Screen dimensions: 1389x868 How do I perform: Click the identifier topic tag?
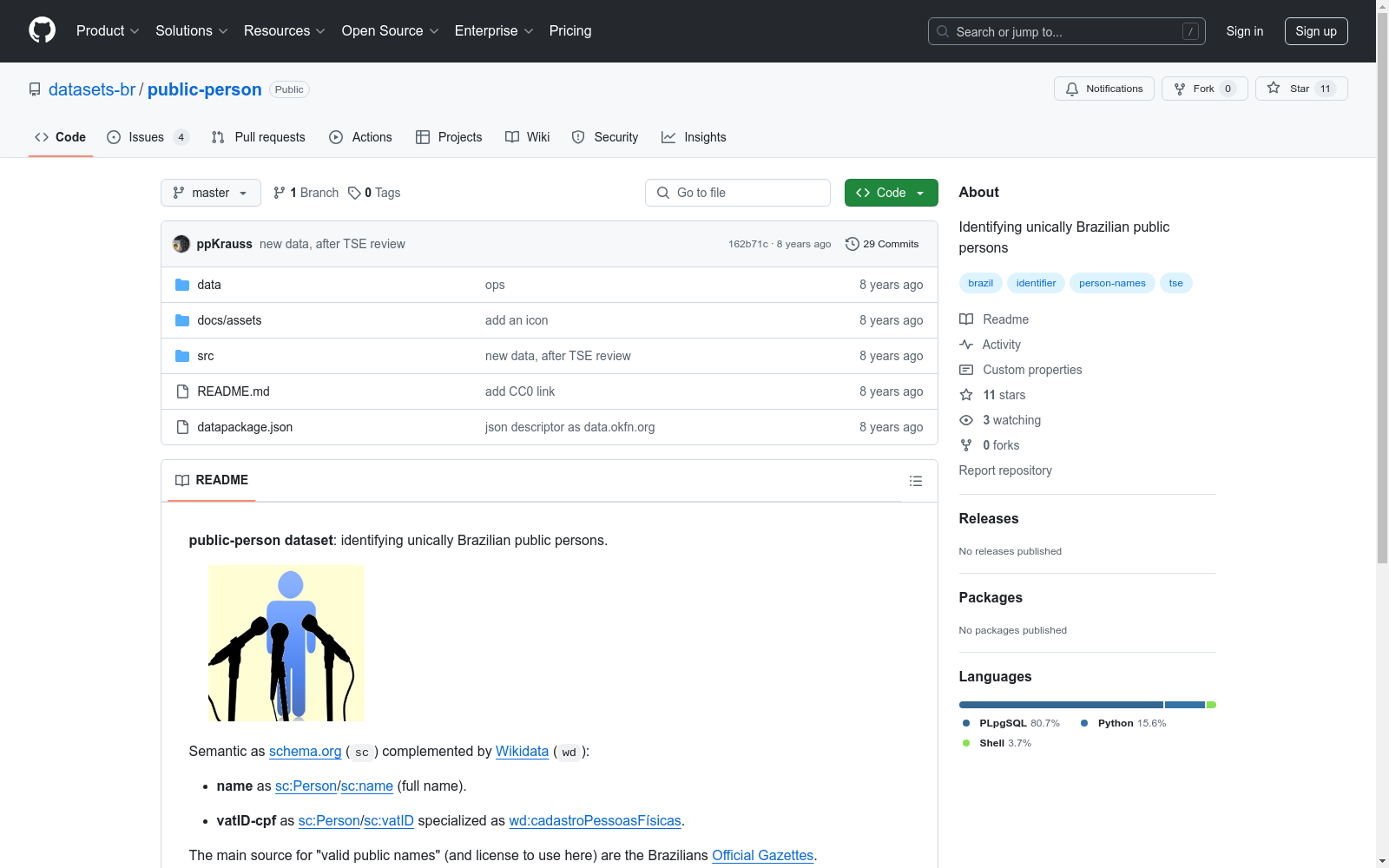point(1037,283)
